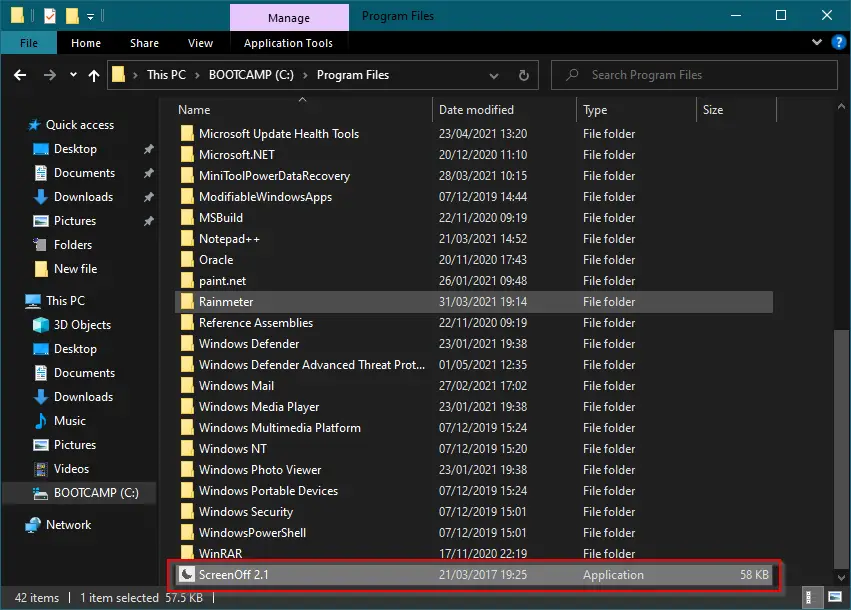This screenshot has width=851, height=610.
Task: Click the 3D Objects icon in the sidebar
Action: click(x=41, y=325)
